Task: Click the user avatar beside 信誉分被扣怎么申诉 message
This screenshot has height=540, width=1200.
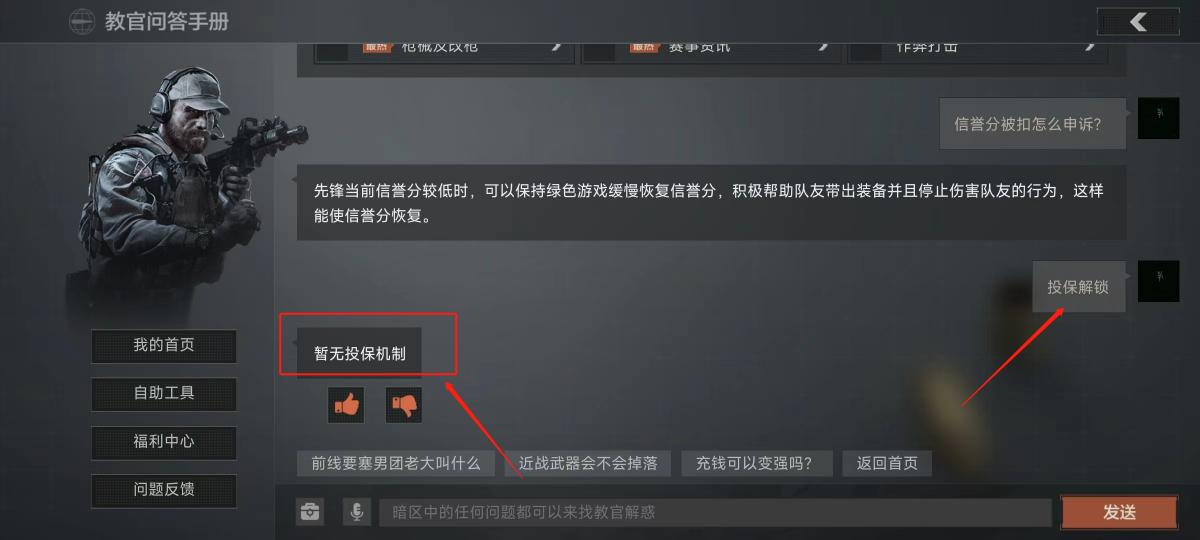Action: click(x=1158, y=119)
